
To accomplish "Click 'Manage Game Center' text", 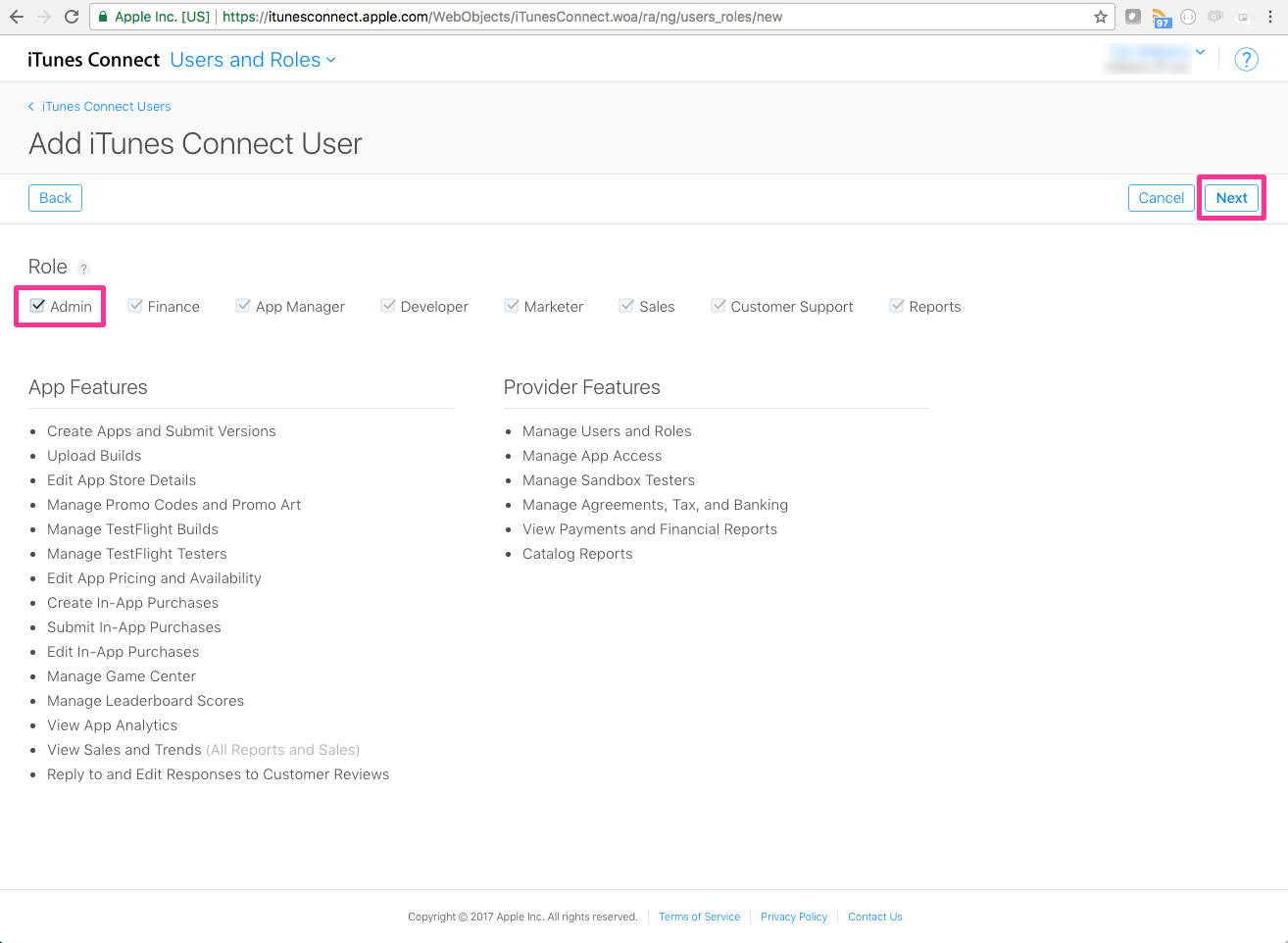I will click(122, 676).
